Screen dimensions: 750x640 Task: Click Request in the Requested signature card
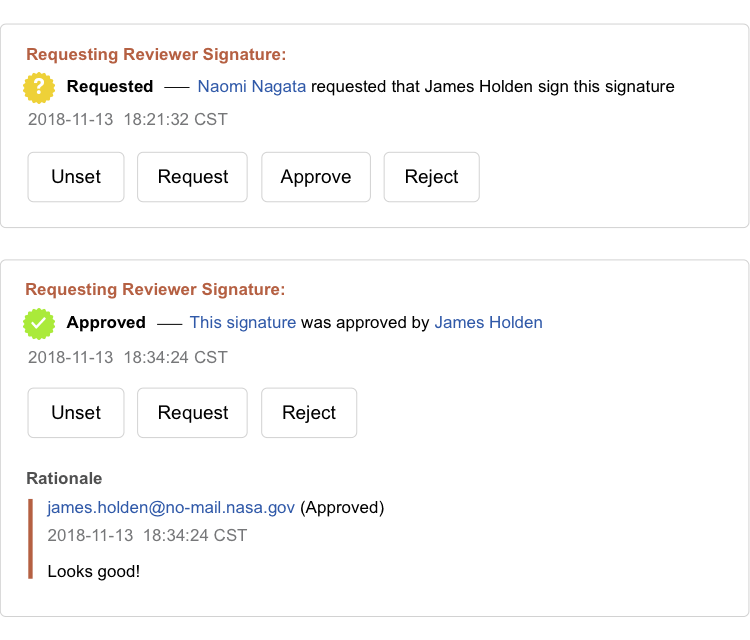[x=192, y=177]
